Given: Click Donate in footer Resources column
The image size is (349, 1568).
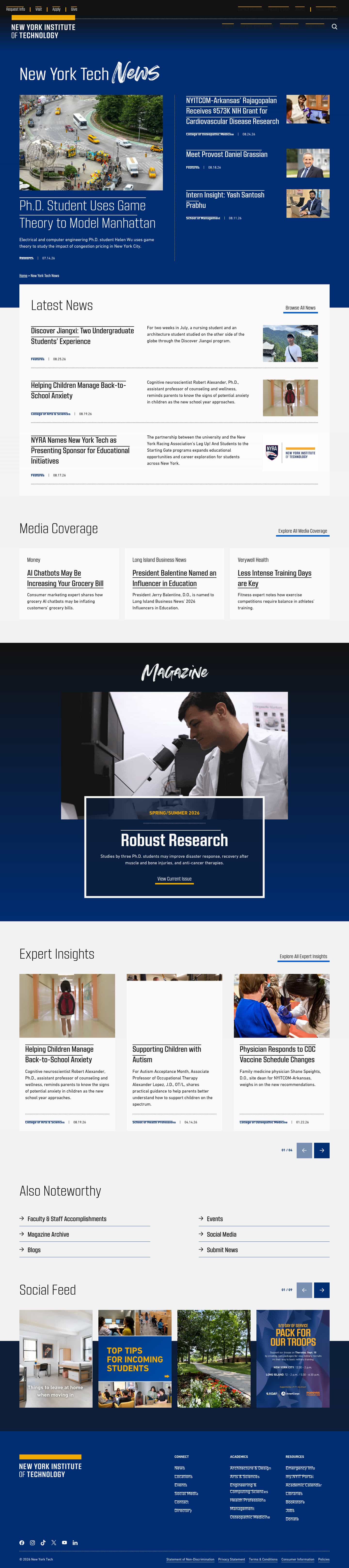Looking at the screenshot, I should (293, 1519).
